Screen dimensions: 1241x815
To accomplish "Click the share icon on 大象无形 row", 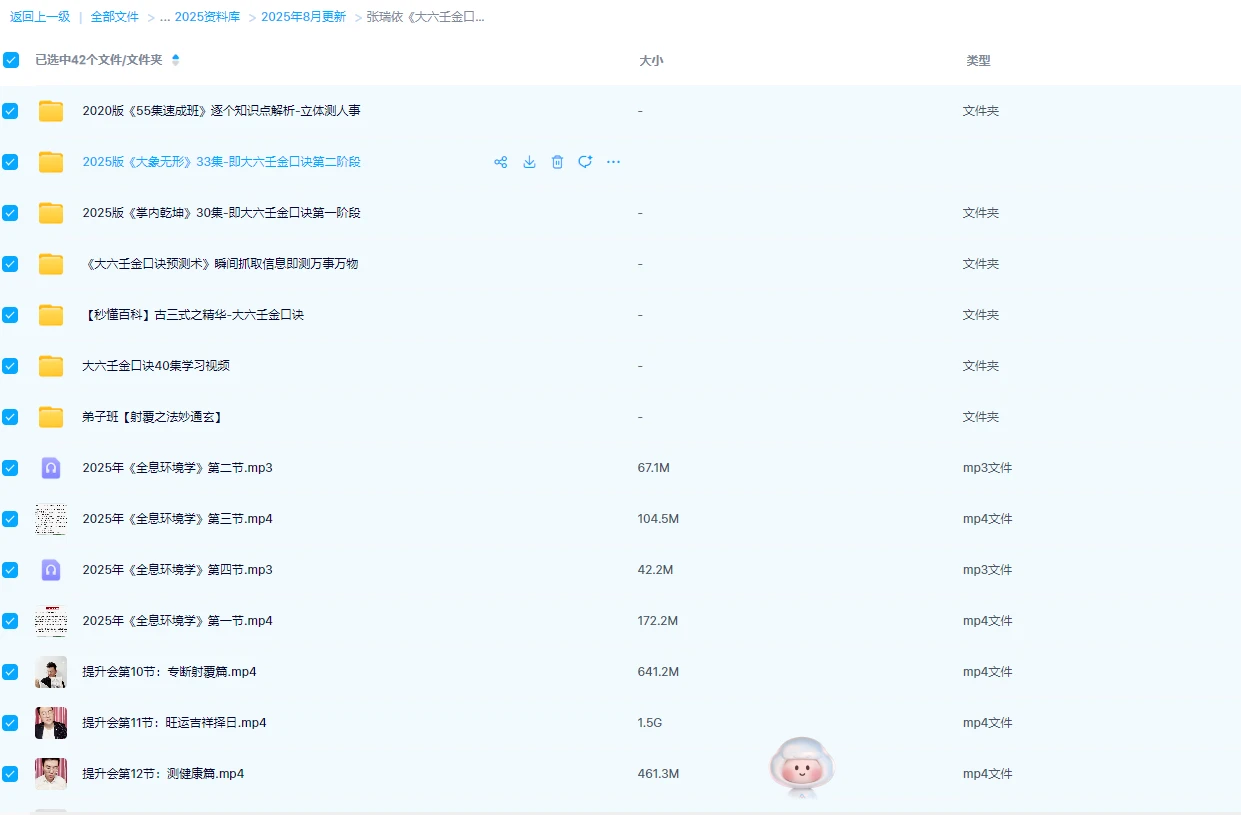I will pos(501,162).
